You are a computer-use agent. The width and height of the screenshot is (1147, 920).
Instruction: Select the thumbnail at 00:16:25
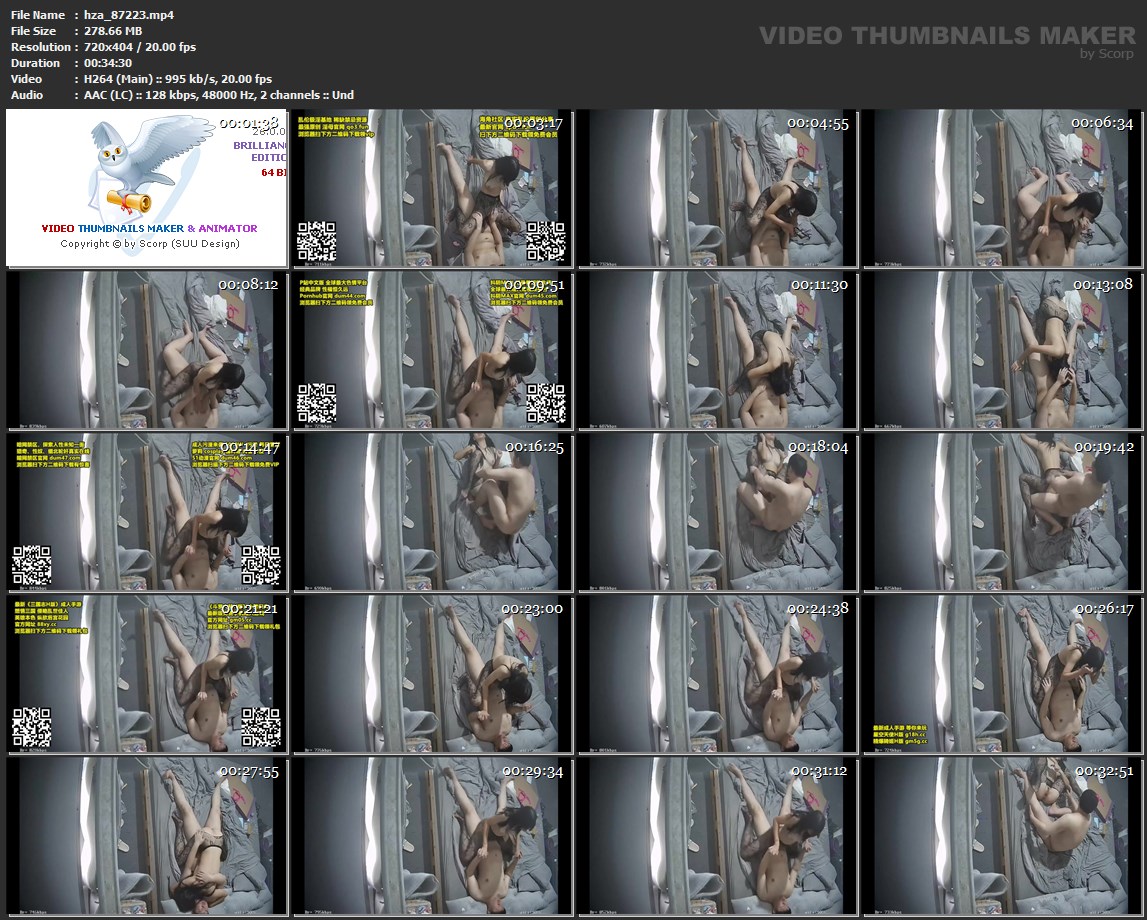[432, 512]
